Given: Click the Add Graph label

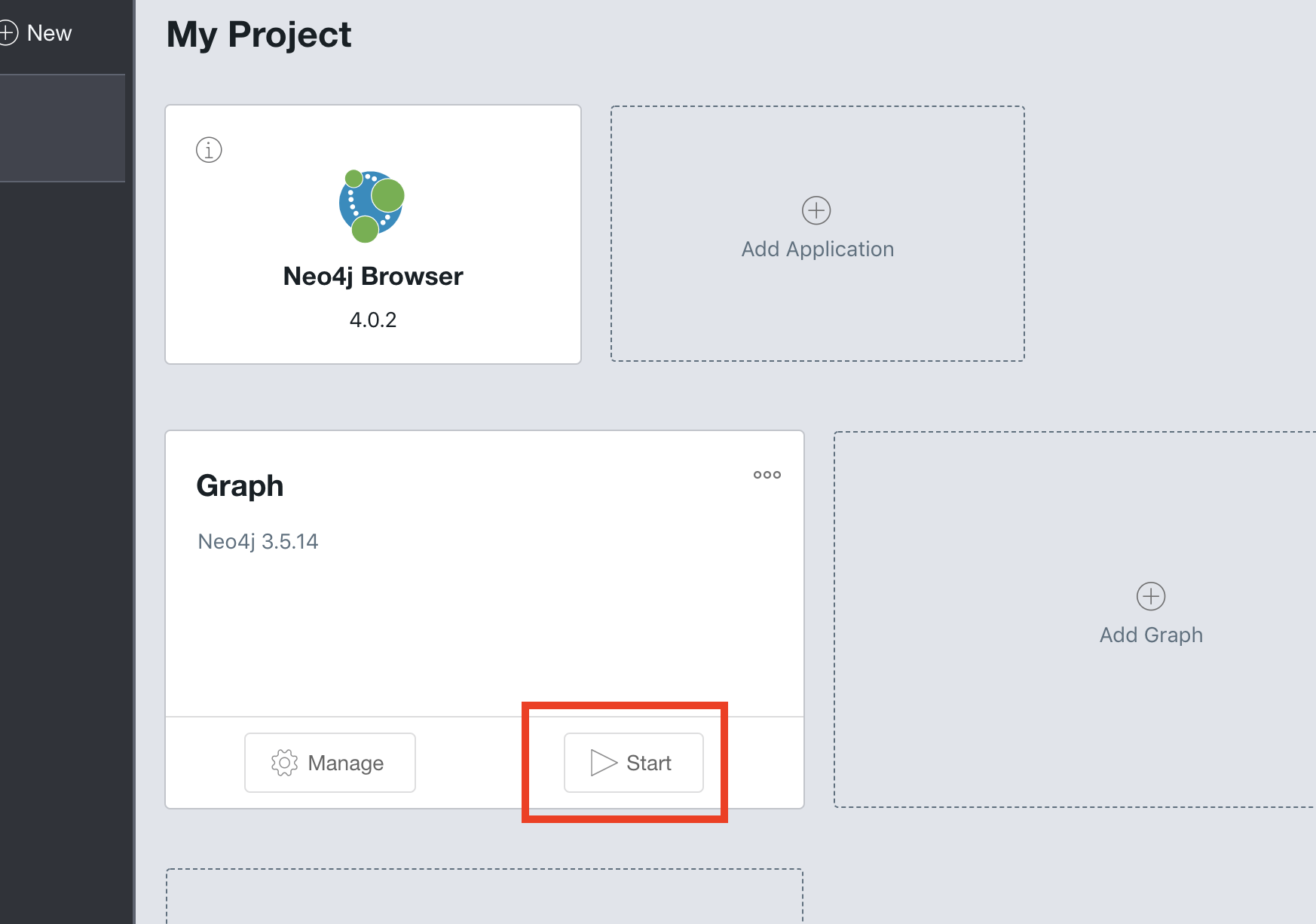Looking at the screenshot, I should (1151, 635).
